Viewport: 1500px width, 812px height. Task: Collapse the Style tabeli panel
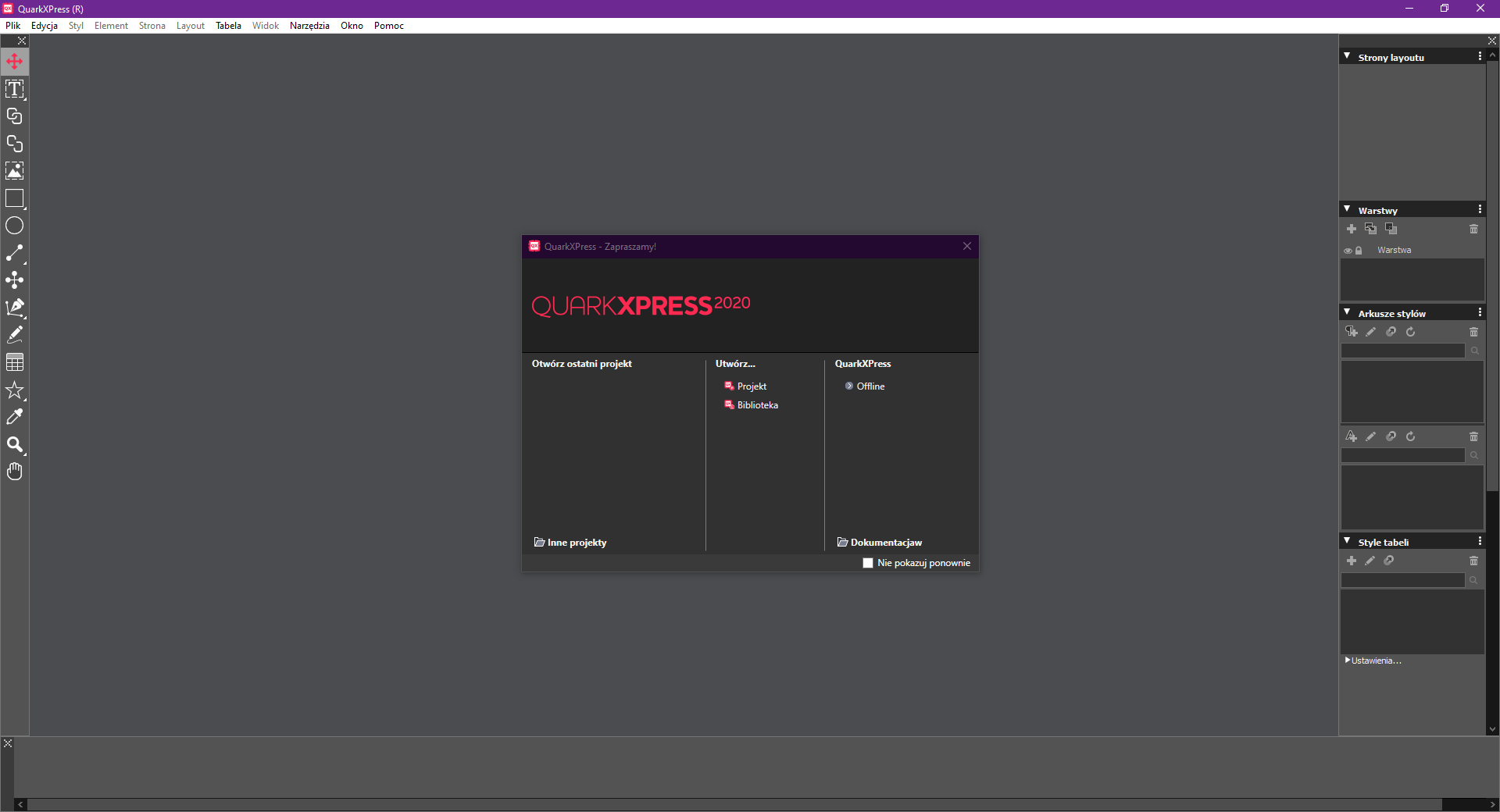click(1347, 541)
